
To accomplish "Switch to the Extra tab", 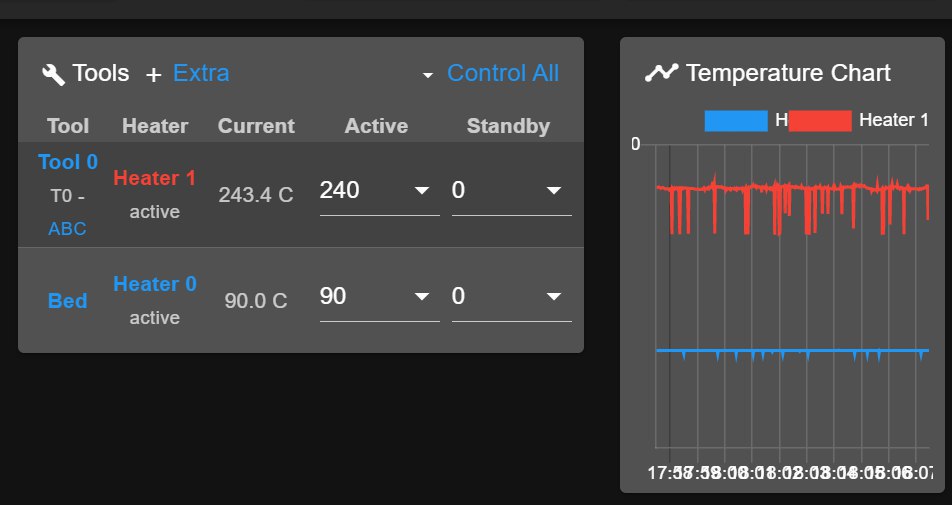I will tap(201, 73).
